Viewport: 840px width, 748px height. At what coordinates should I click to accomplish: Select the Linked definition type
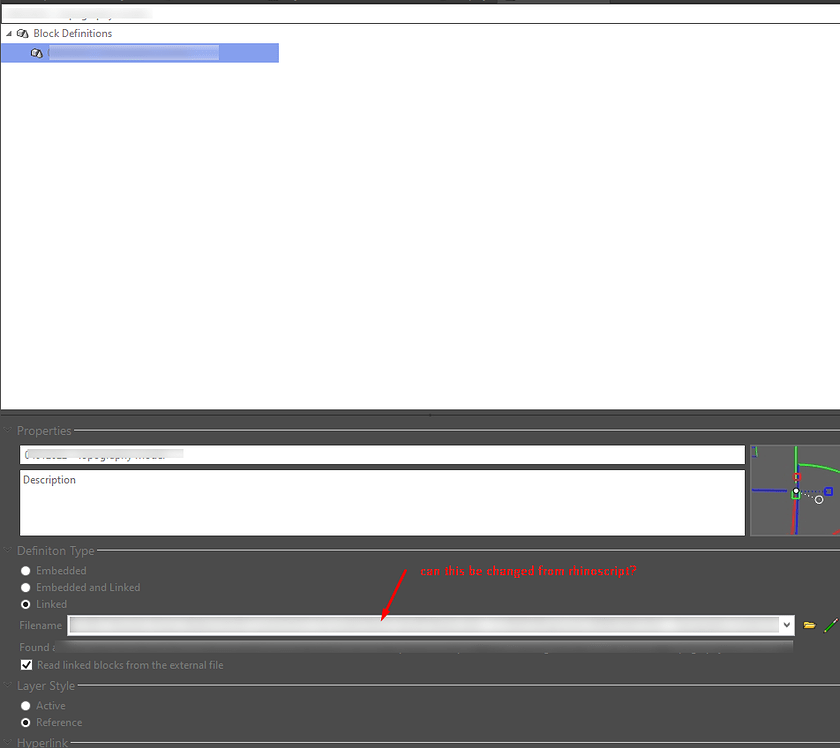25,604
